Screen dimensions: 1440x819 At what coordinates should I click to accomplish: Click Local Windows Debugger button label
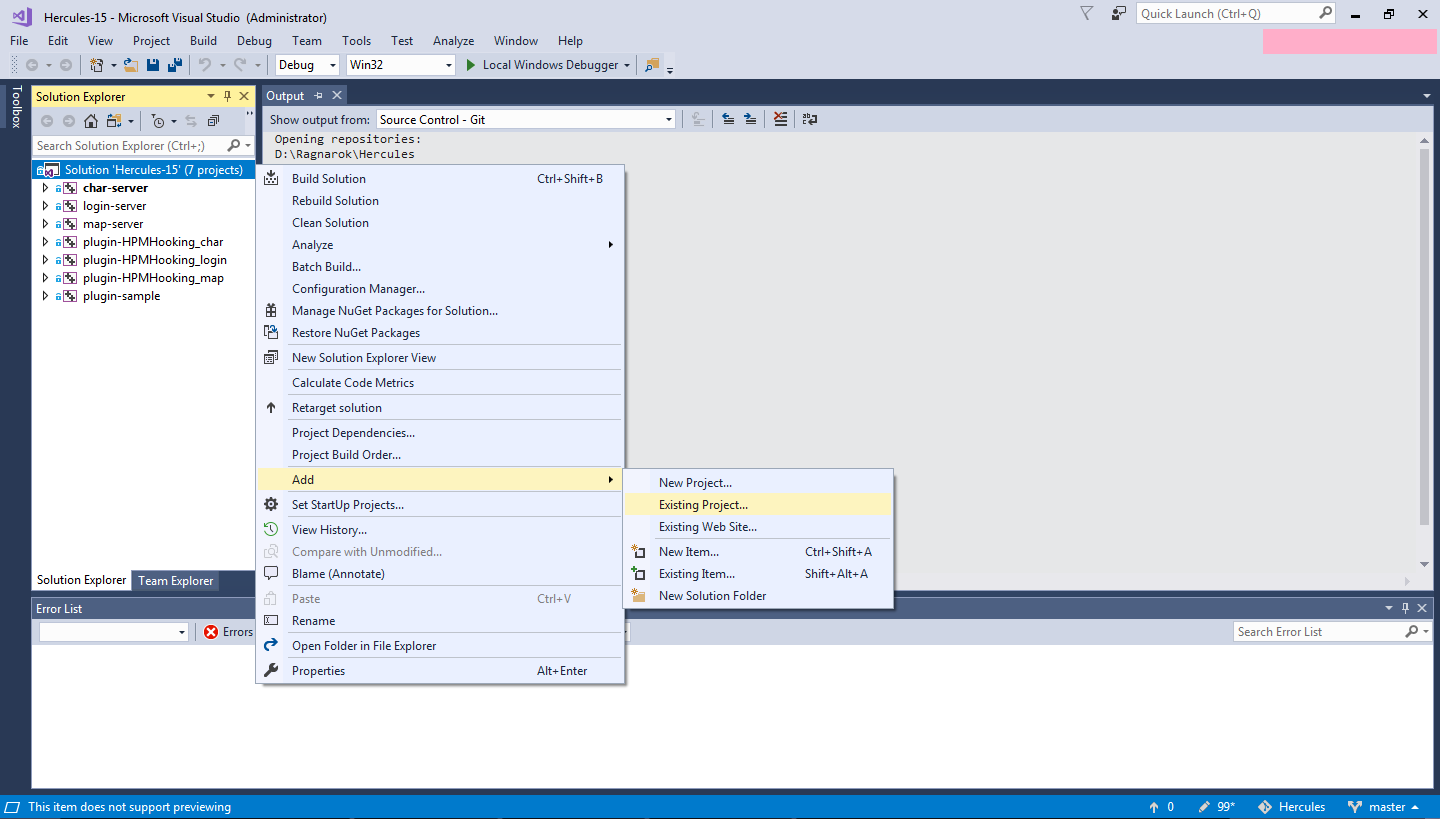coord(550,65)
